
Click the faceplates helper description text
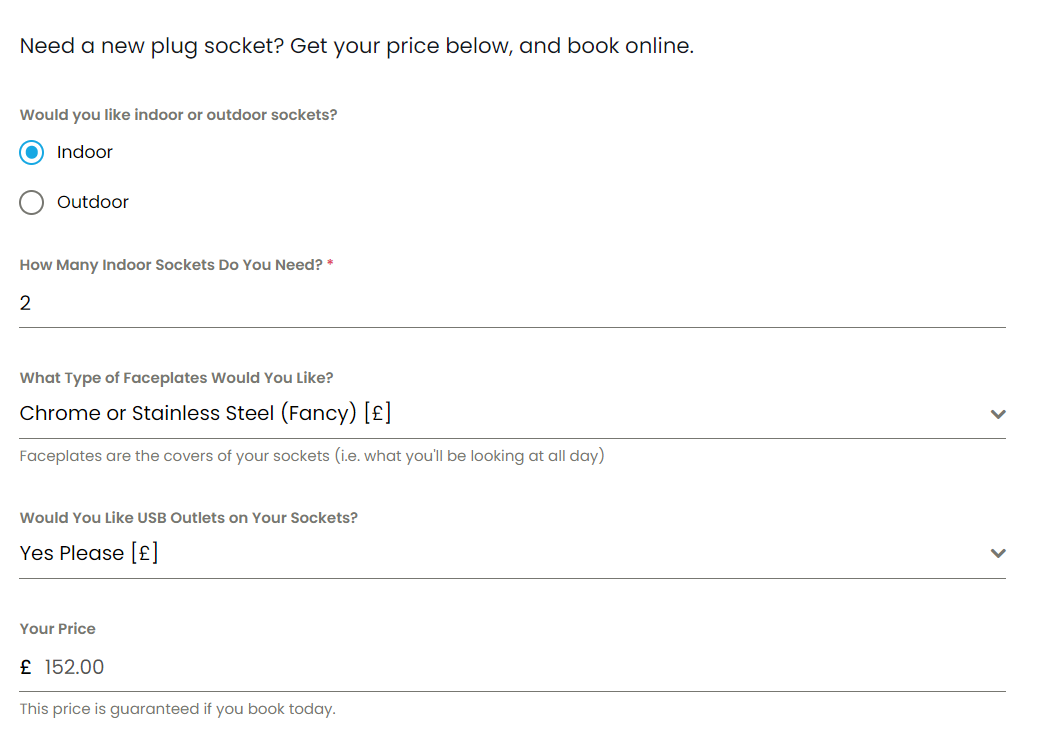312,457
